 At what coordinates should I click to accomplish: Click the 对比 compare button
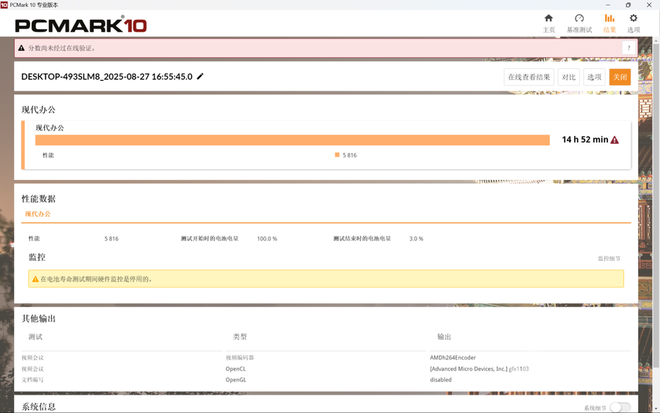[x=568, y=77]
